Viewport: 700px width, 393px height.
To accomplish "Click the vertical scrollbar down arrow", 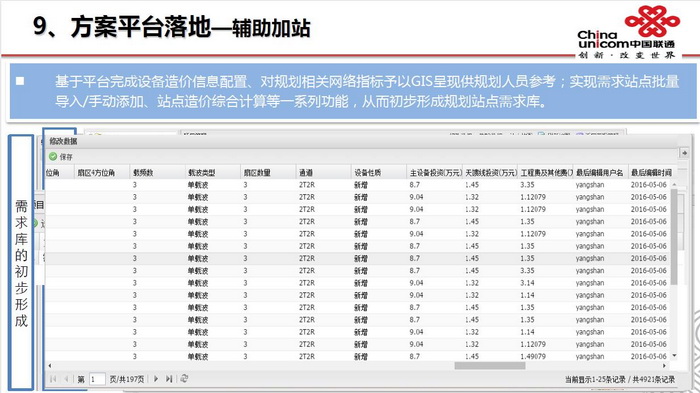I will click(674, 356).
